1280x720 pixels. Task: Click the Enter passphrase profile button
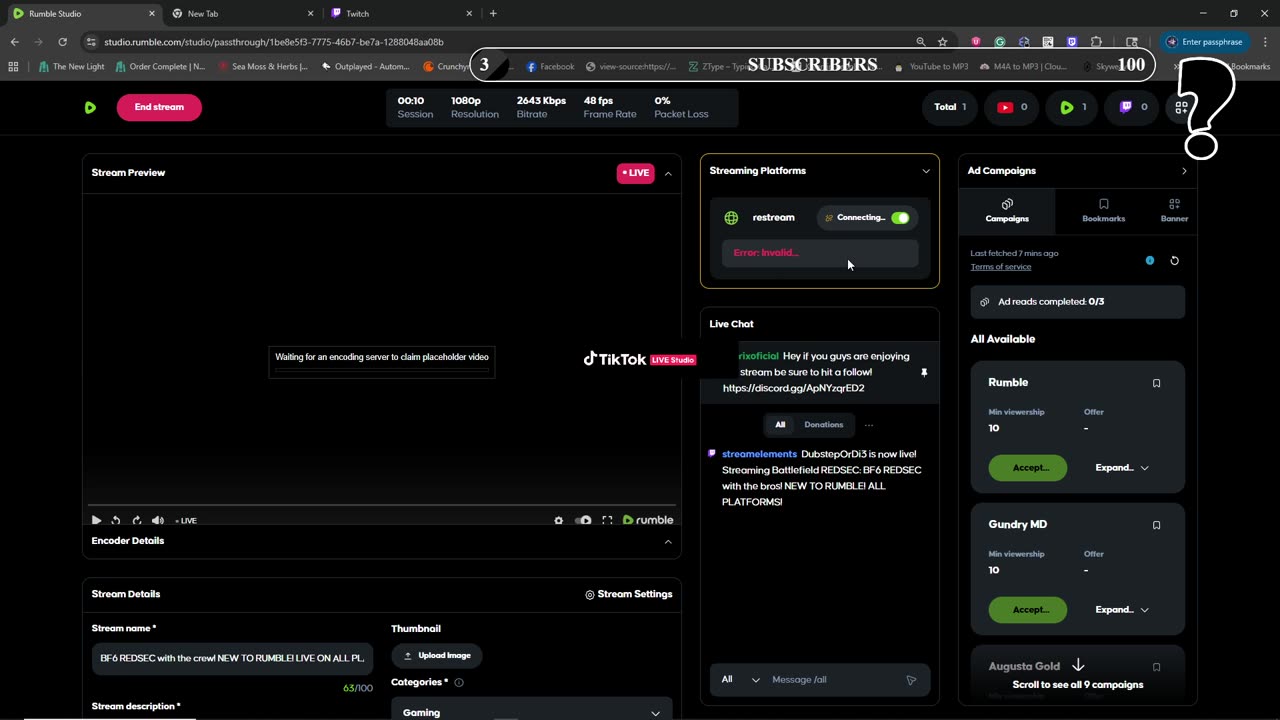point(1204,42)
